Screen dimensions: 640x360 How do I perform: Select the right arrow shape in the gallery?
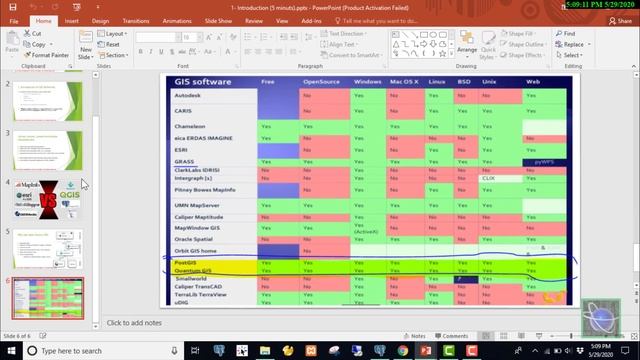pyautogui.click(x=424, y=44)
